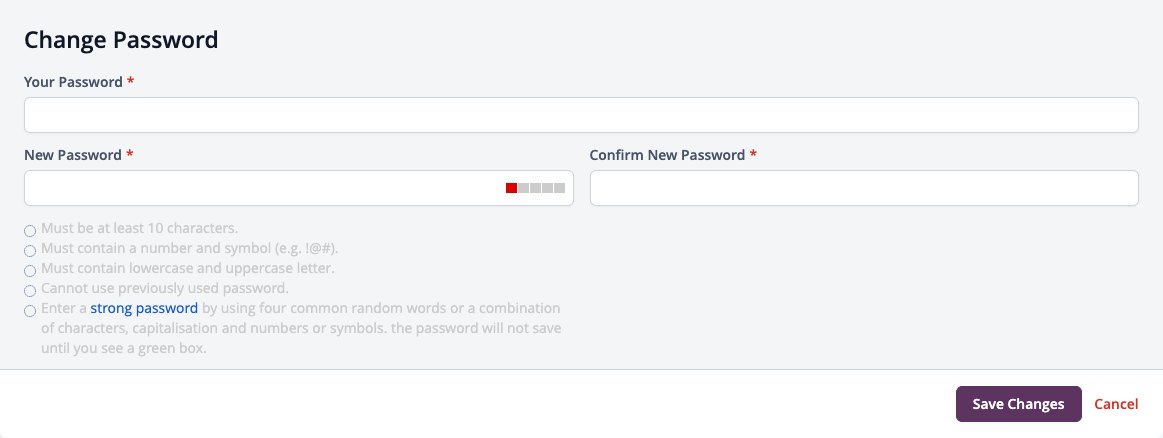Click the last gray strength meter segment
Viewport: 1163px width, 438px height.
click(x=559, y=188)
